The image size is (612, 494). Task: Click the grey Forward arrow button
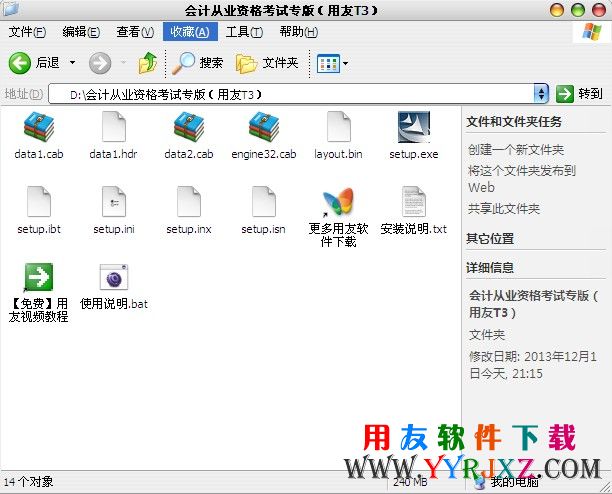[x=100, y=63]
